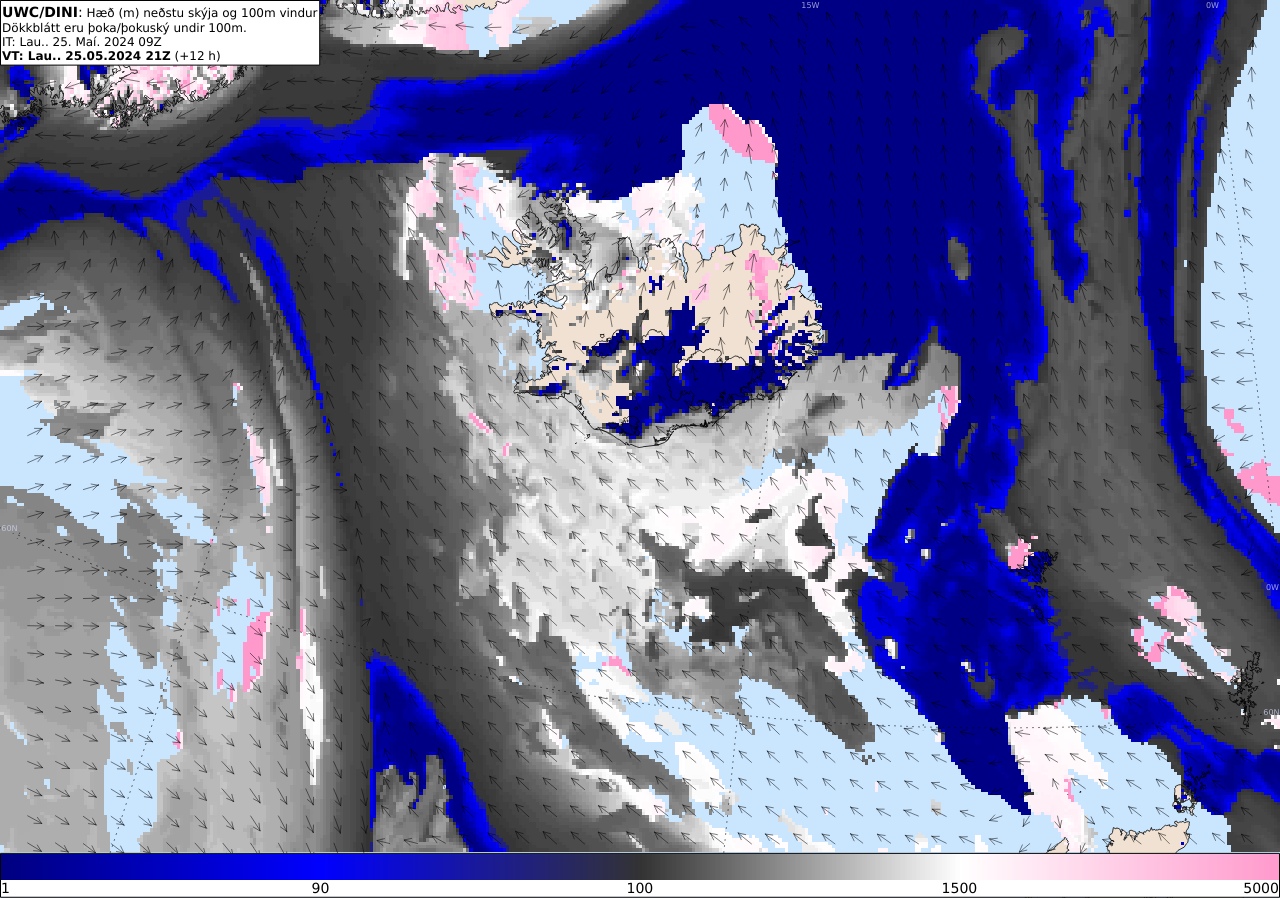Click the 'VT: Lau.. 25.05.2024 21Z' valid time
Screen dimensions: 1280x898
click(86, 56)
